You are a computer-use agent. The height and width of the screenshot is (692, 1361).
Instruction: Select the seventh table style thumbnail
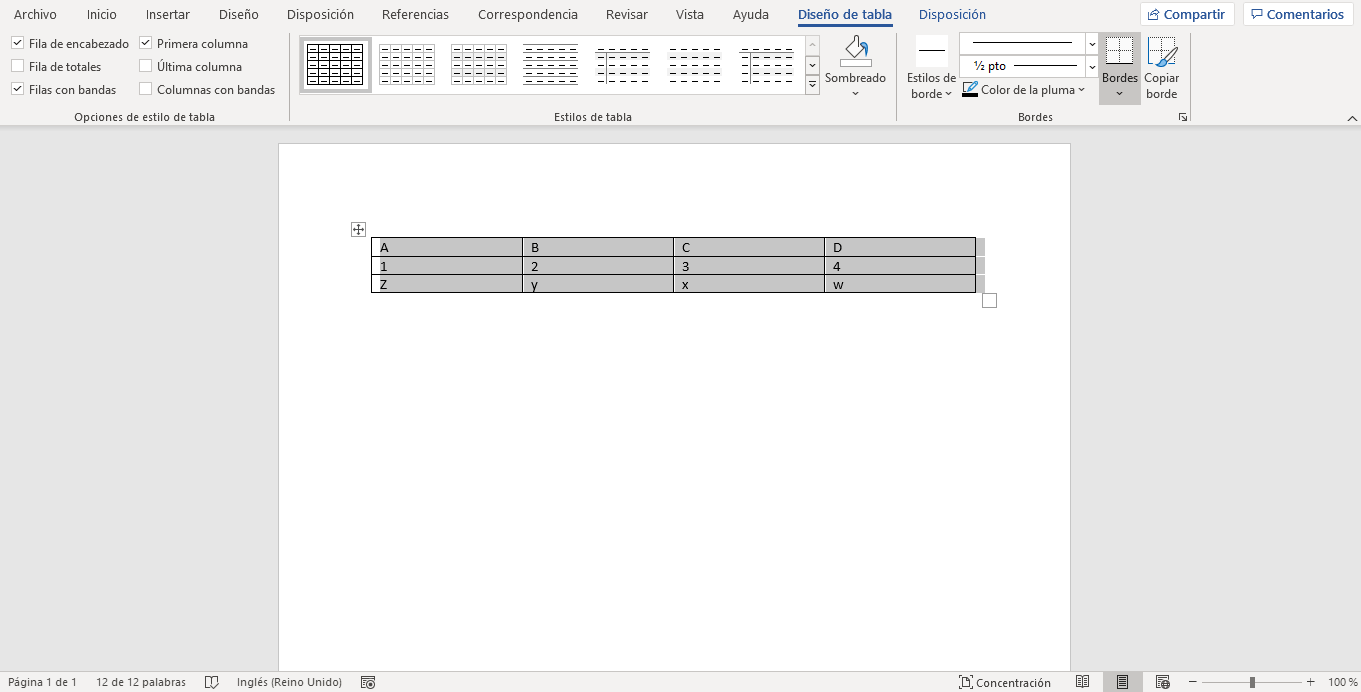point(767,65)
